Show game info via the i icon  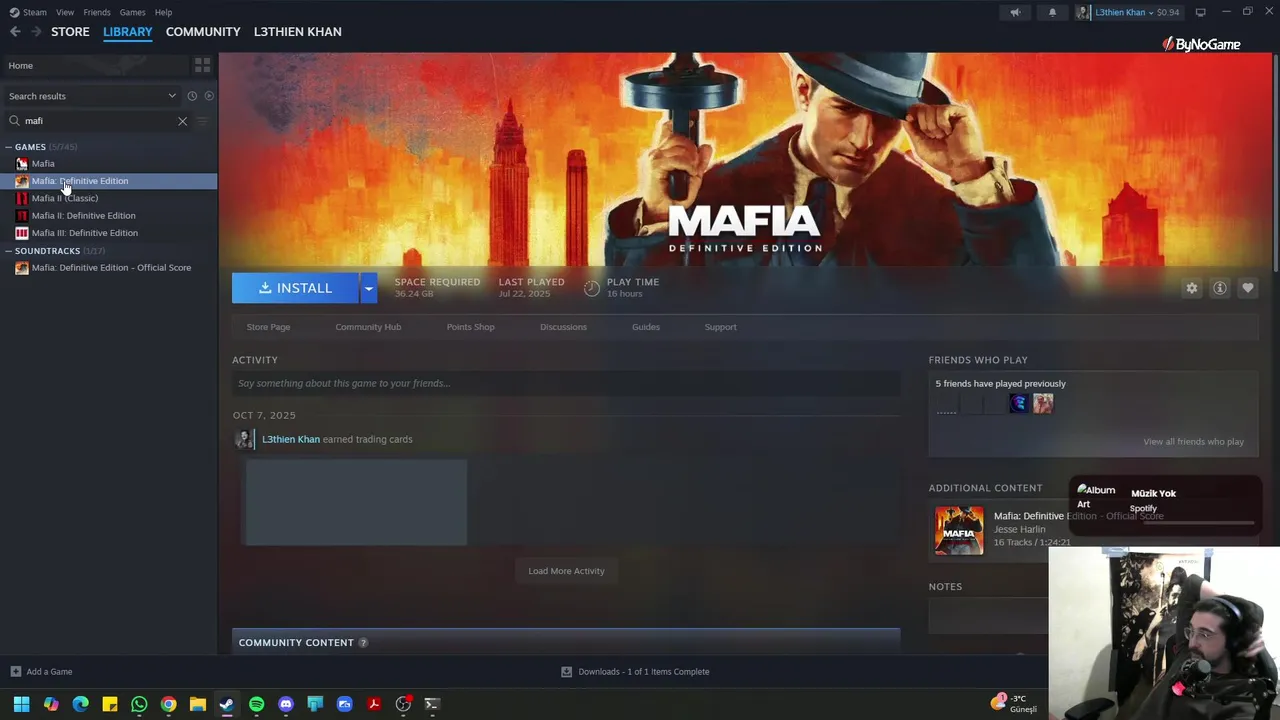[x=1220, y=288]
